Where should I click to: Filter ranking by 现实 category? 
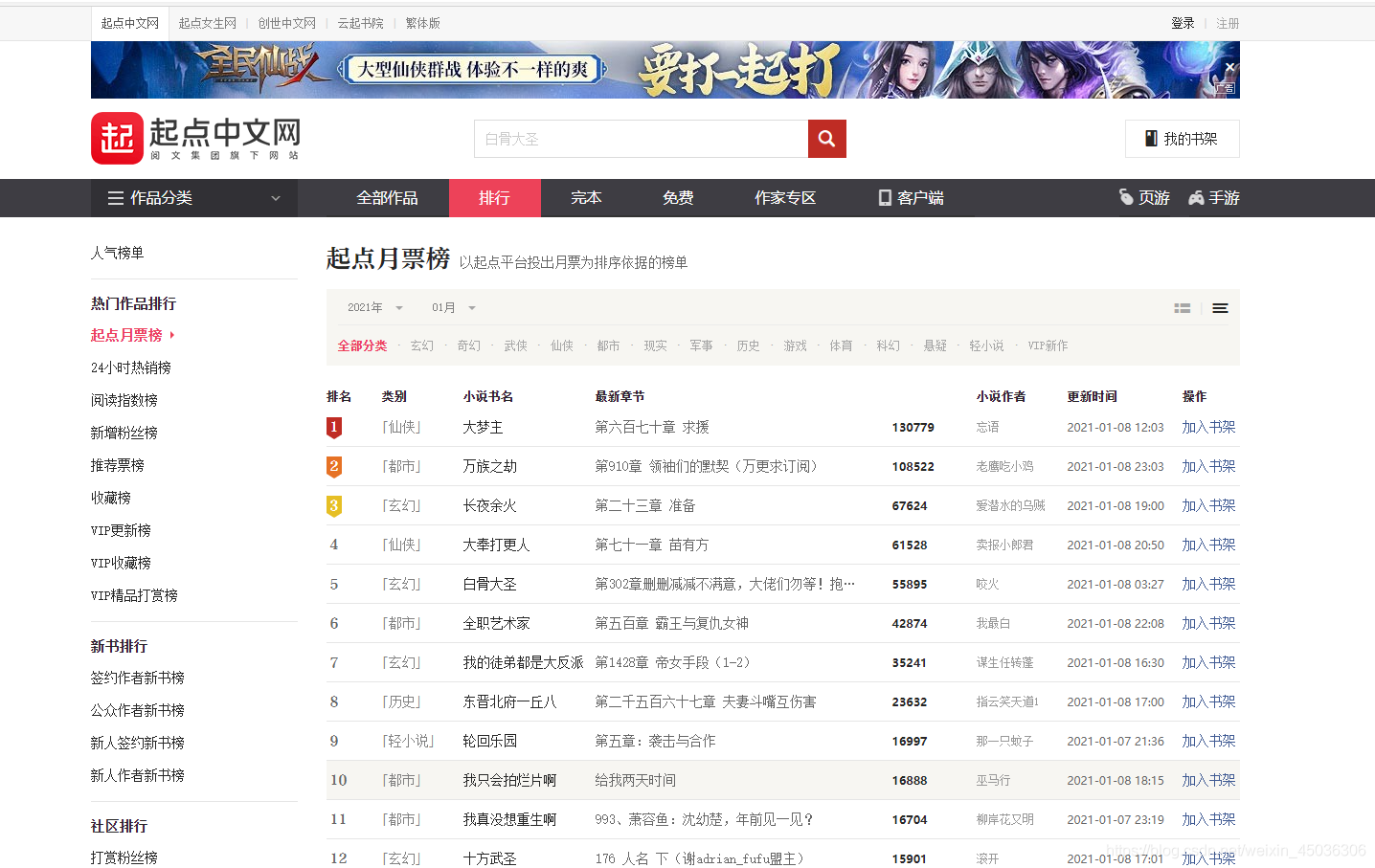pos(656,345)
